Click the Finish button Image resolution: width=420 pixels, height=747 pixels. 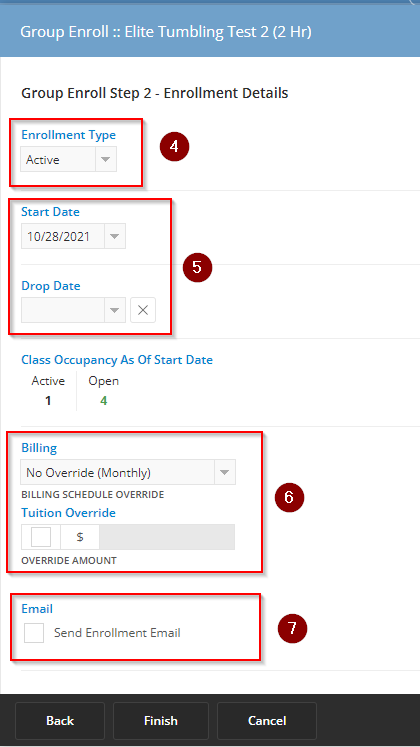pos(160,721)
